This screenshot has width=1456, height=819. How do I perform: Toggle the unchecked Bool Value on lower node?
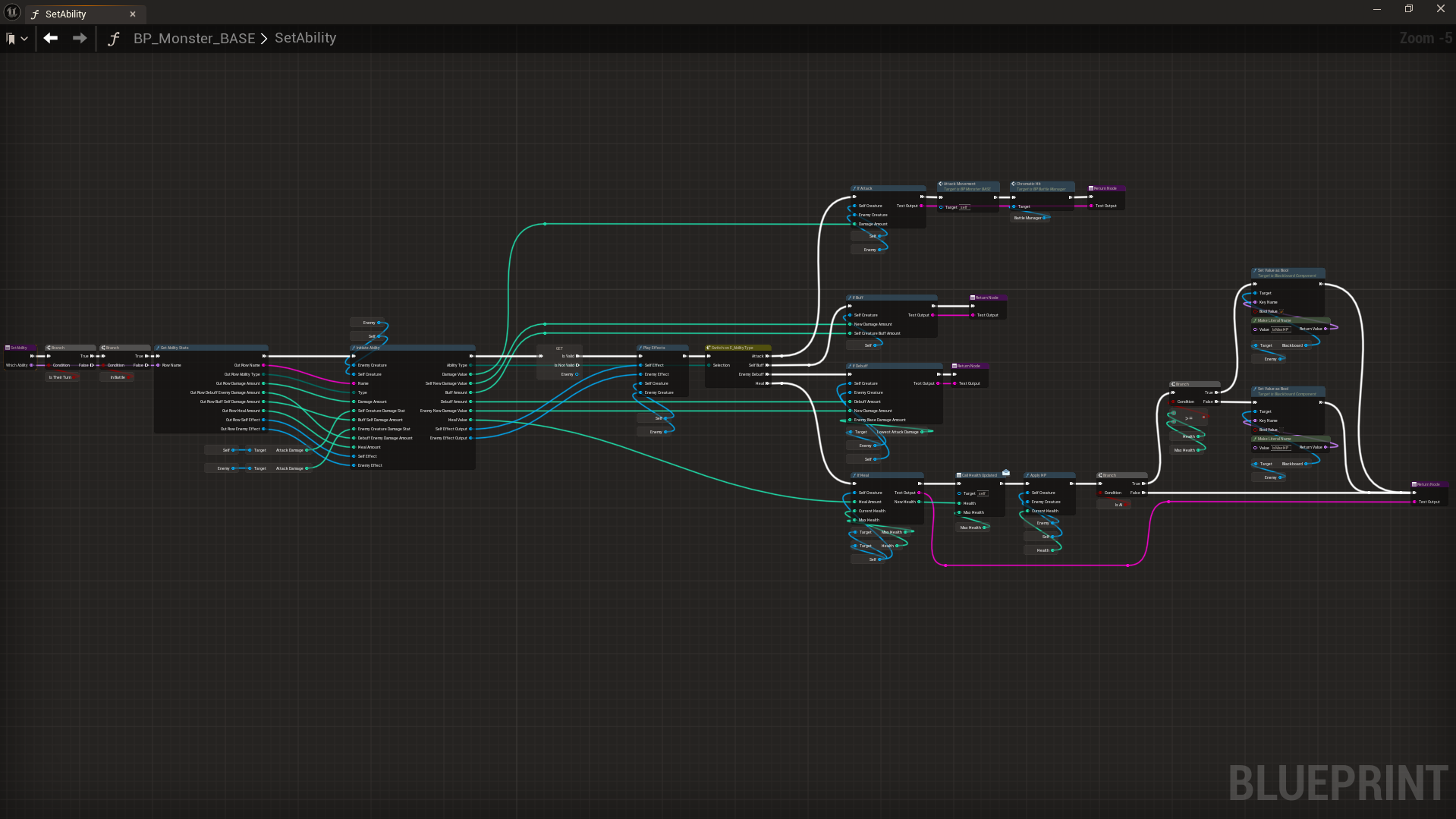[x=1282, y=430]
